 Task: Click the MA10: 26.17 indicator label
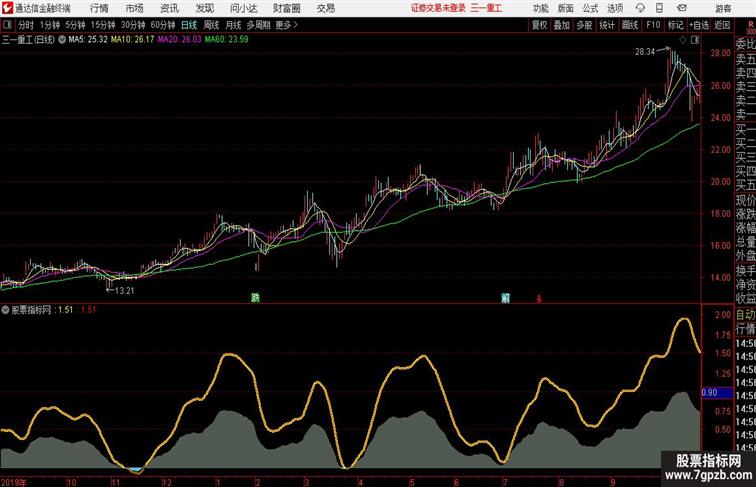click(x=133, y=40)
